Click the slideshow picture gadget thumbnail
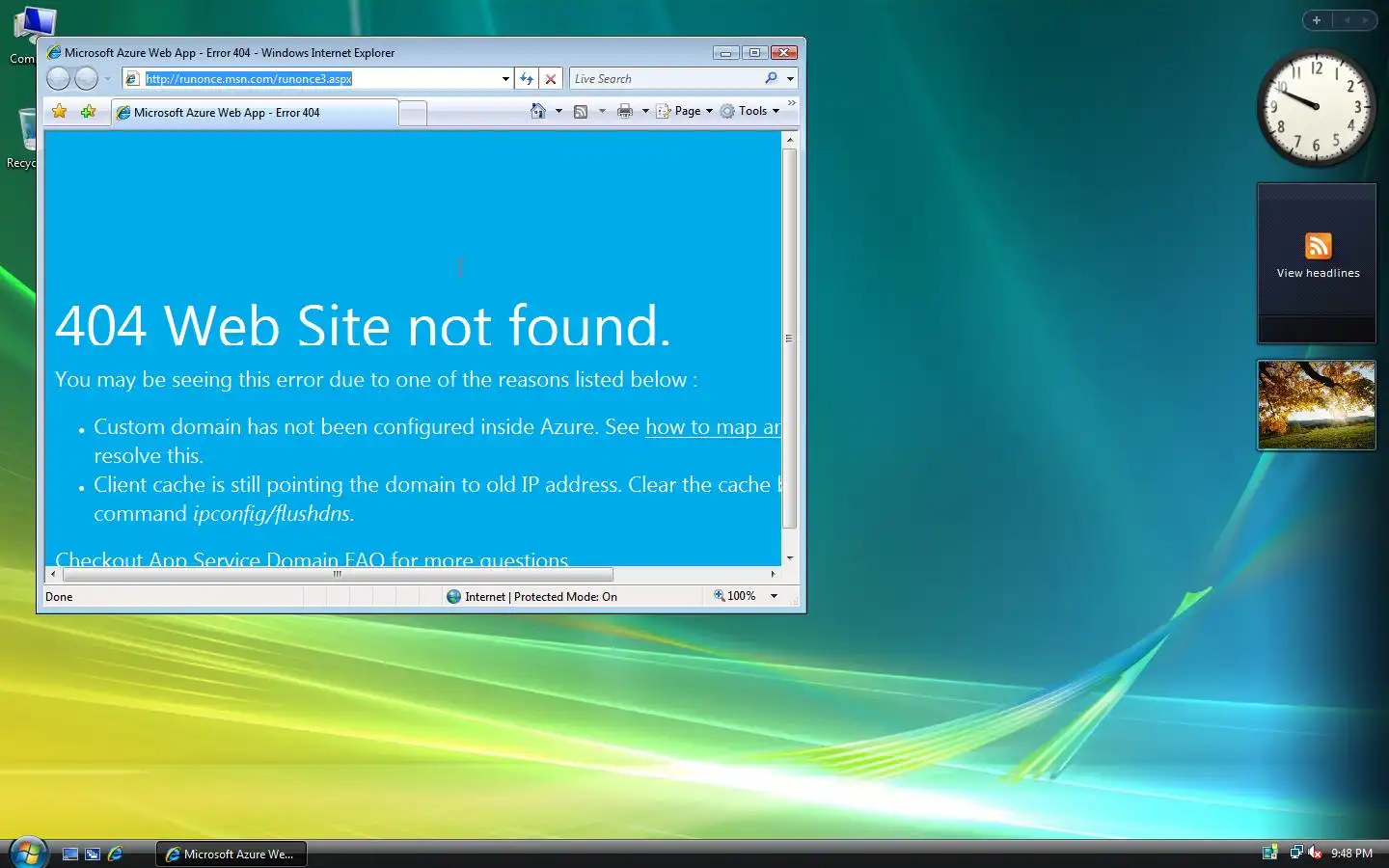The width and height of the screenshot is (1389, 868). tap(1317, 405)
